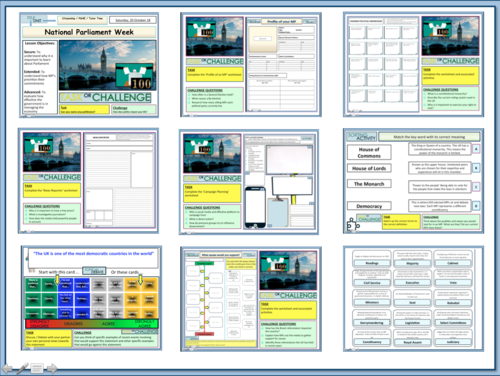The height and width of the screenshot is (376, 500).
Task: Open the keyword definition cards slide thumbnail
Action: point(413,299)
